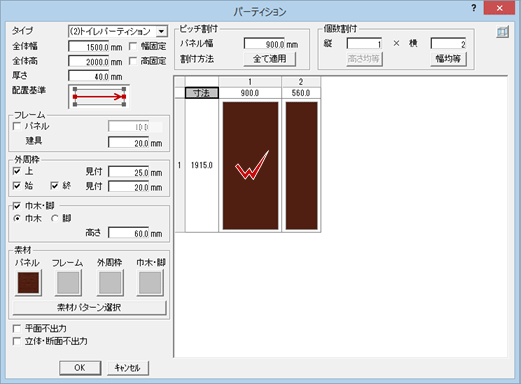The image size is (521, 384).
Task: Enable the 幅固定 checkbox
Action: [x=133, y=46]
